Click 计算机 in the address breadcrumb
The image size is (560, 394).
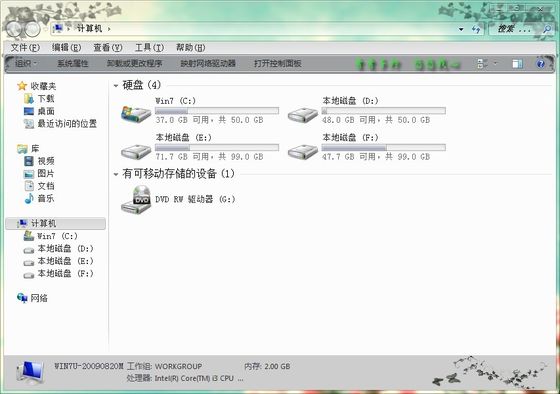click(x=90, y=28)
